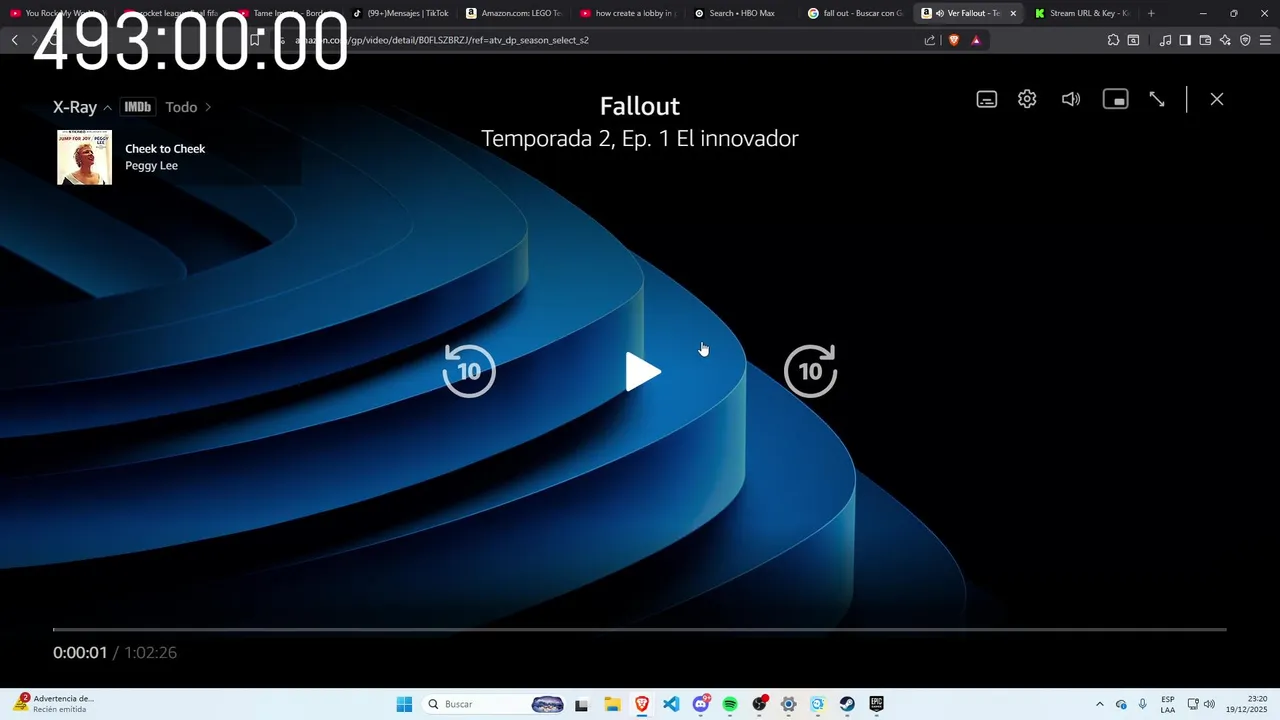1280x720 pixels.
Task: Open Task View on the taskbar
Action: [581, 704]
